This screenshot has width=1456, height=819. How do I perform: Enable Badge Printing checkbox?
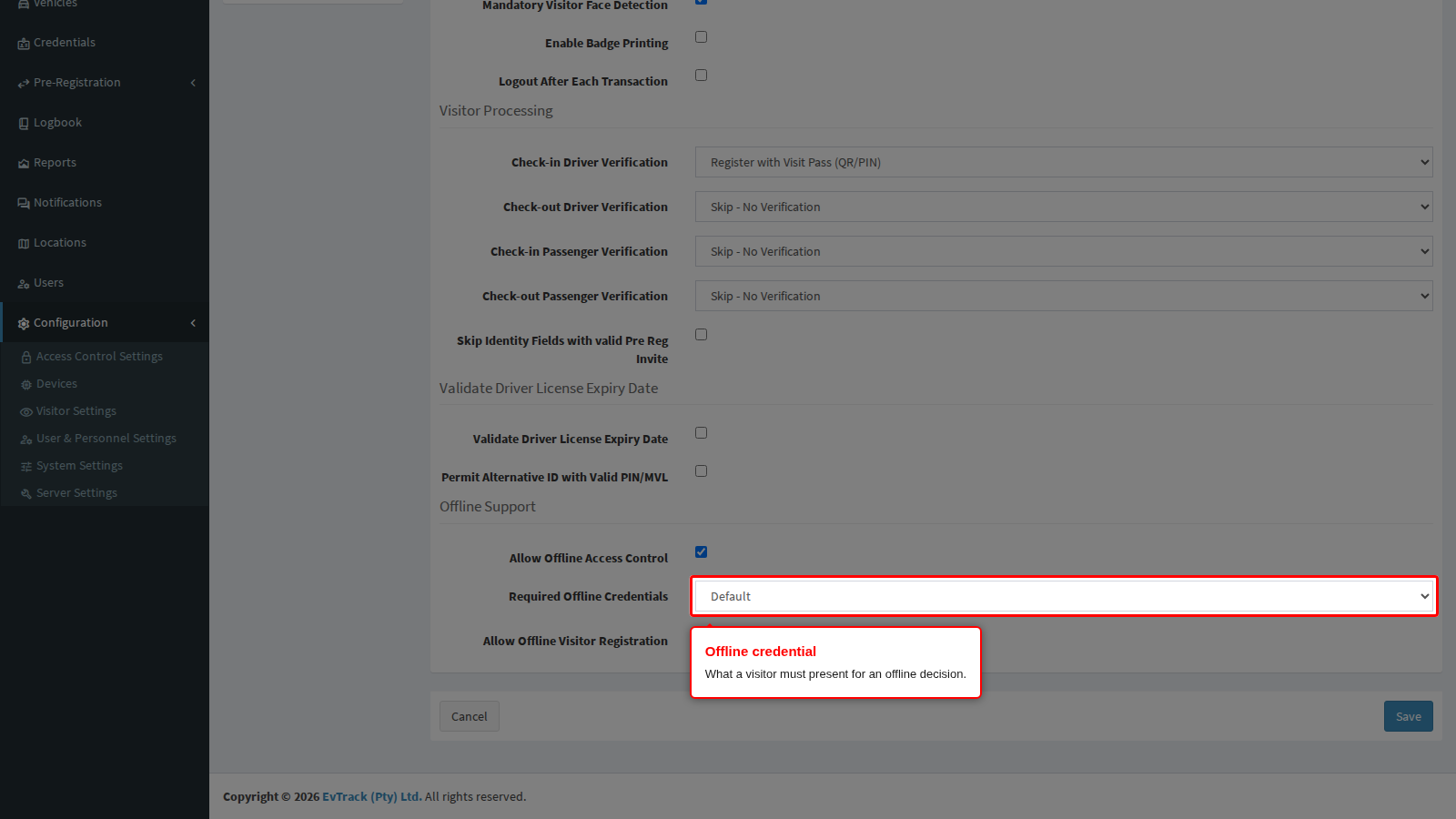click(x=701, y=37)
